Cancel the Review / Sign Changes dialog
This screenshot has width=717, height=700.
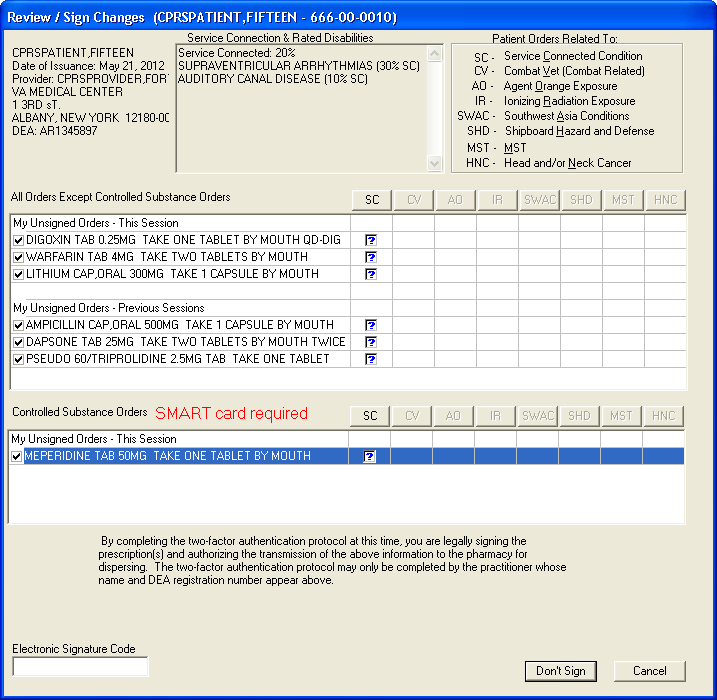click(x=649, y=670)
